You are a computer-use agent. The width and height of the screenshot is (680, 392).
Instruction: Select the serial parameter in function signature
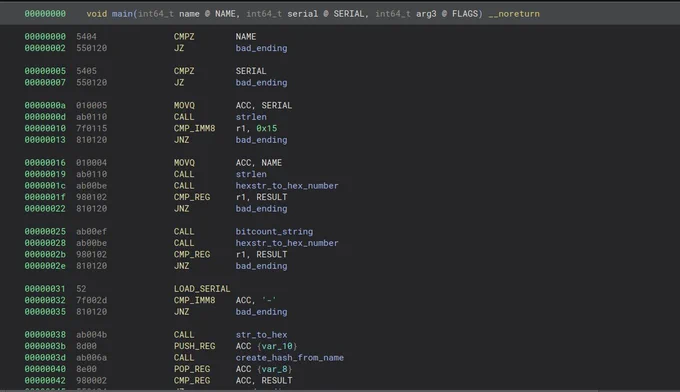point(303,14)
